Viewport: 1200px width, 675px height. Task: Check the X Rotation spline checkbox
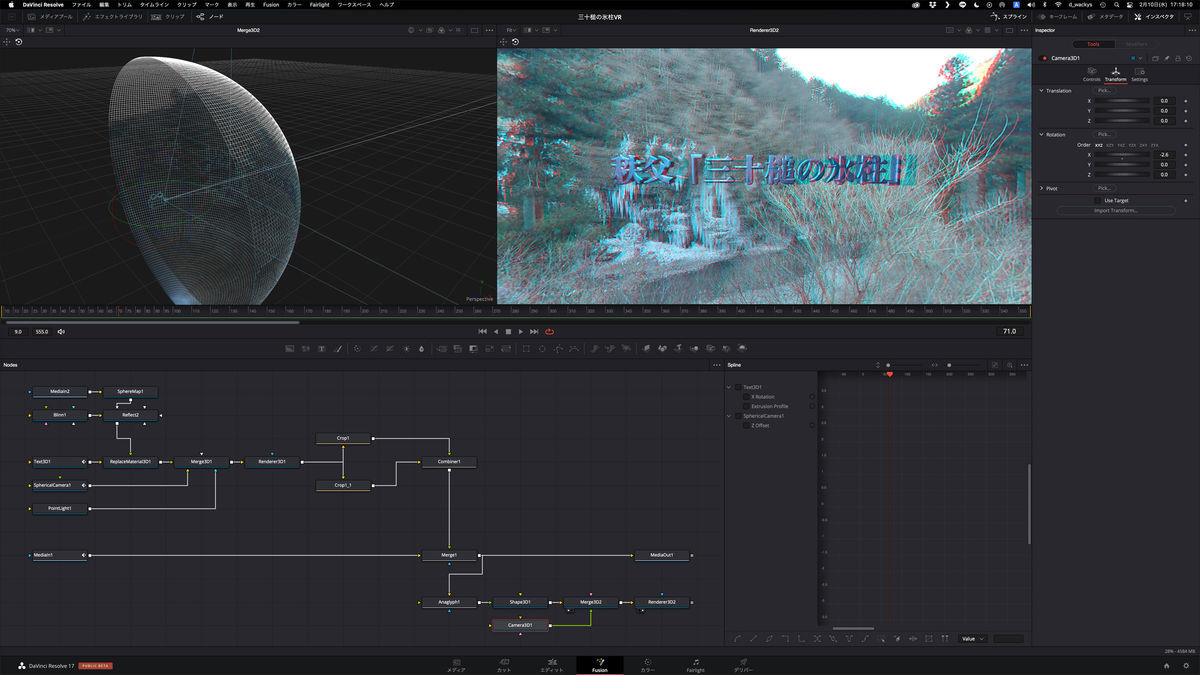(746, 397)
